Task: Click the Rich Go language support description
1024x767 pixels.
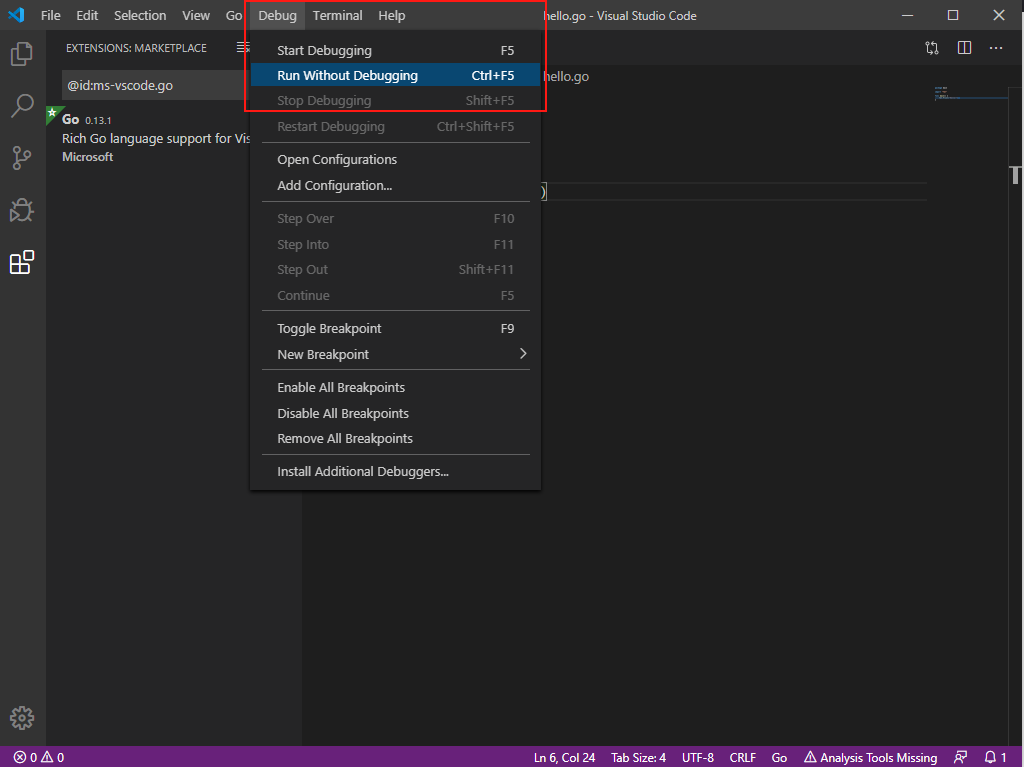Action: pyautogui.click(x=156, y=139)
